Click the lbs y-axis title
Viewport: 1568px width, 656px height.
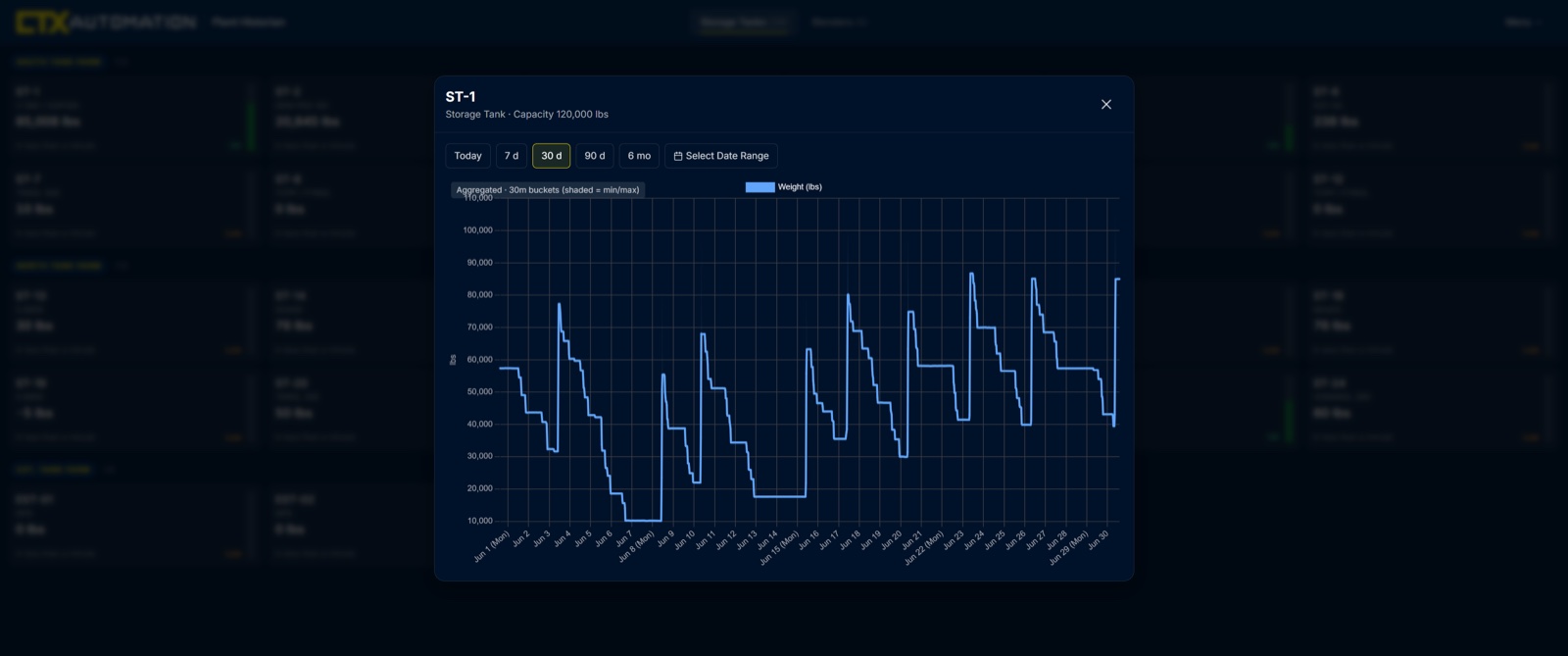[x=453, y=360]
